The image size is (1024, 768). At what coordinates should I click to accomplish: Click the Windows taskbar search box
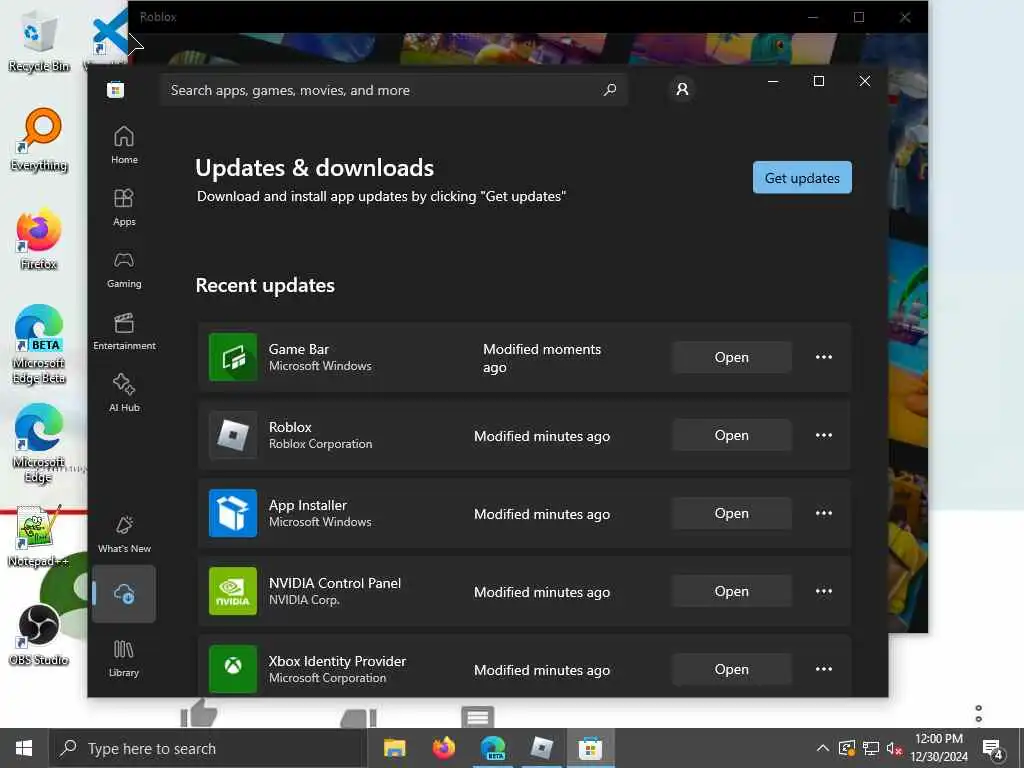pyautogui.click(x=208, y=748)
